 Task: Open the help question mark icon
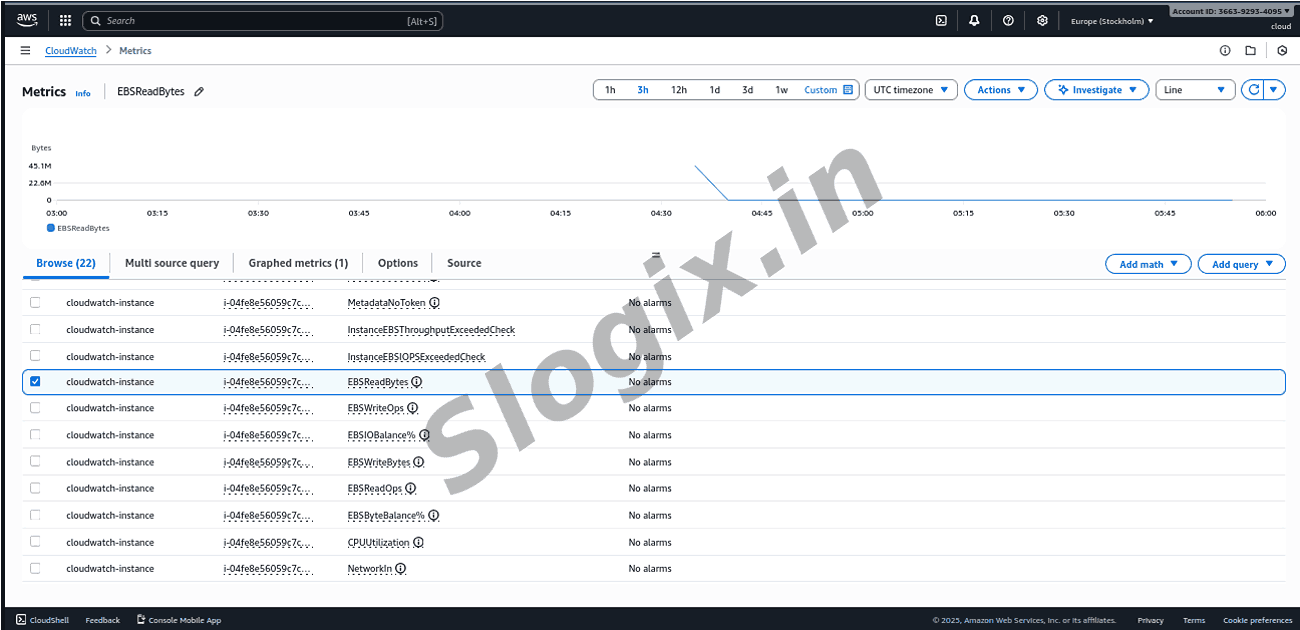pos(1008,20)
